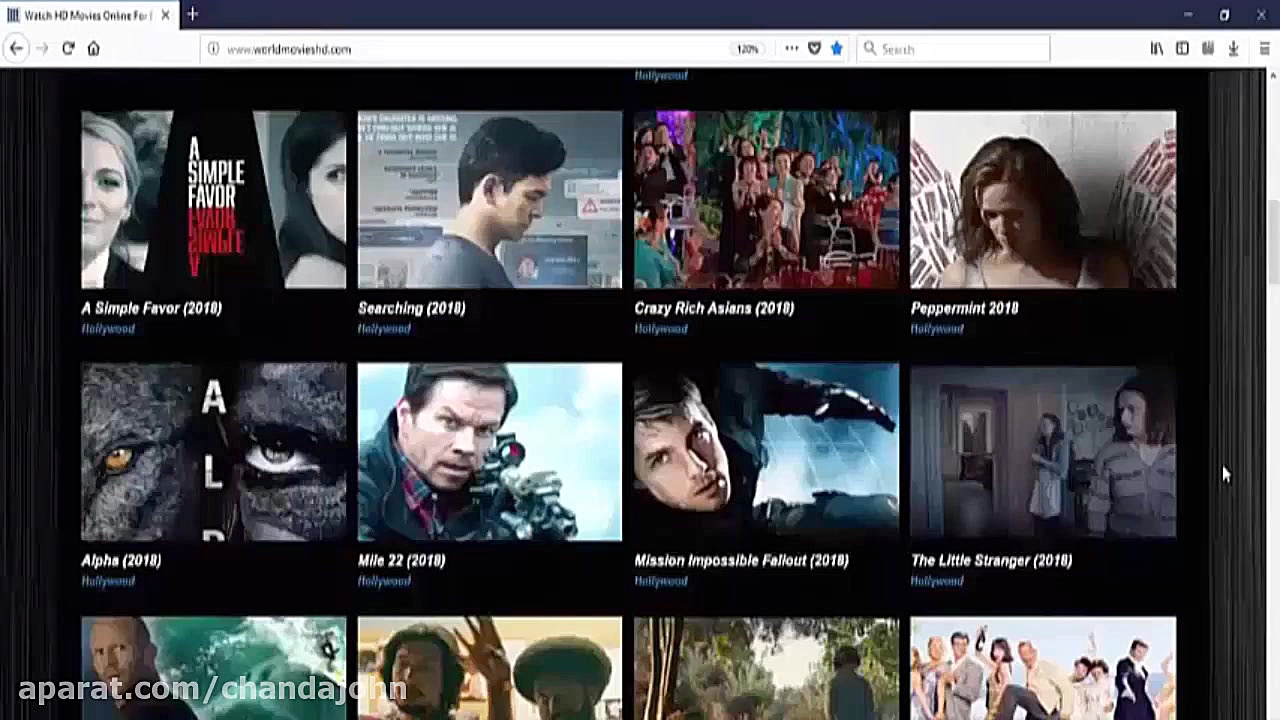Open the Hollywood category under The Little Stranger
Image resolution: width=1280 pixels, height=720 pixels.
(x=937, y=581)
